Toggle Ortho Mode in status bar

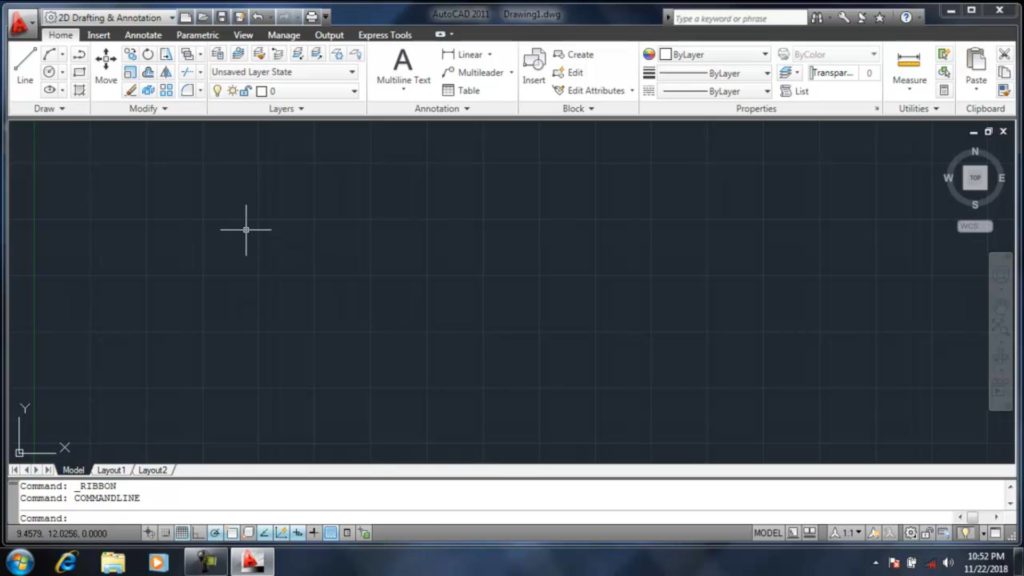tap(198, 534)
